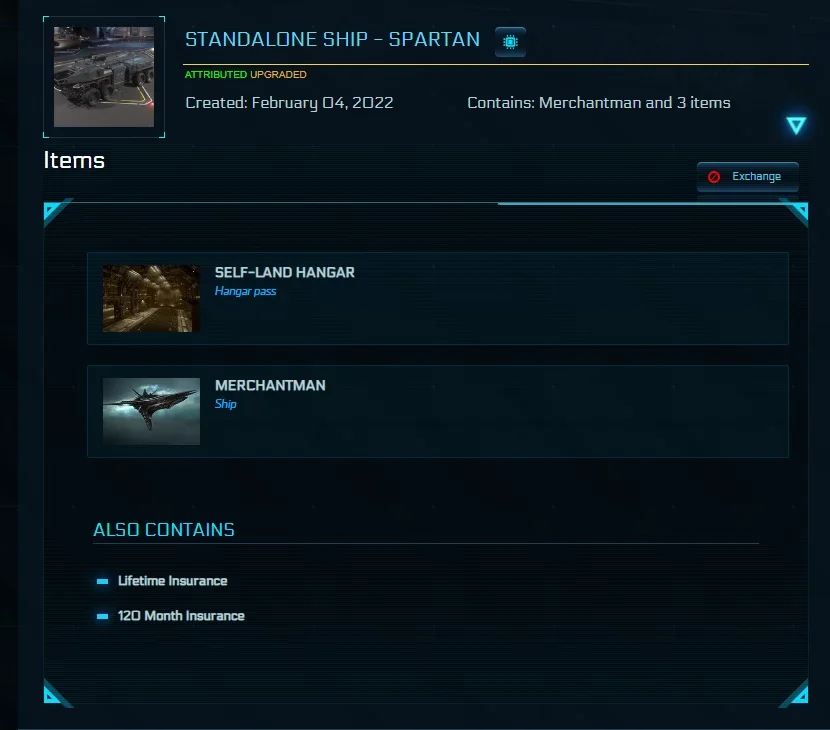The height and width of the screenshot is (730, 830).
Task: Select the 120 Month Insurance entry
Action: point(181,616)
